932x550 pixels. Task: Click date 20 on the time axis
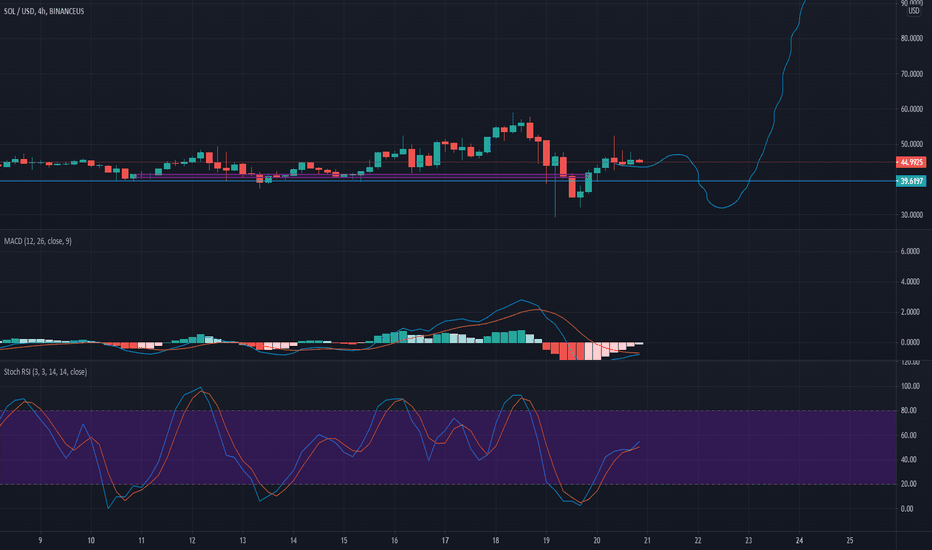coord(597,540)
